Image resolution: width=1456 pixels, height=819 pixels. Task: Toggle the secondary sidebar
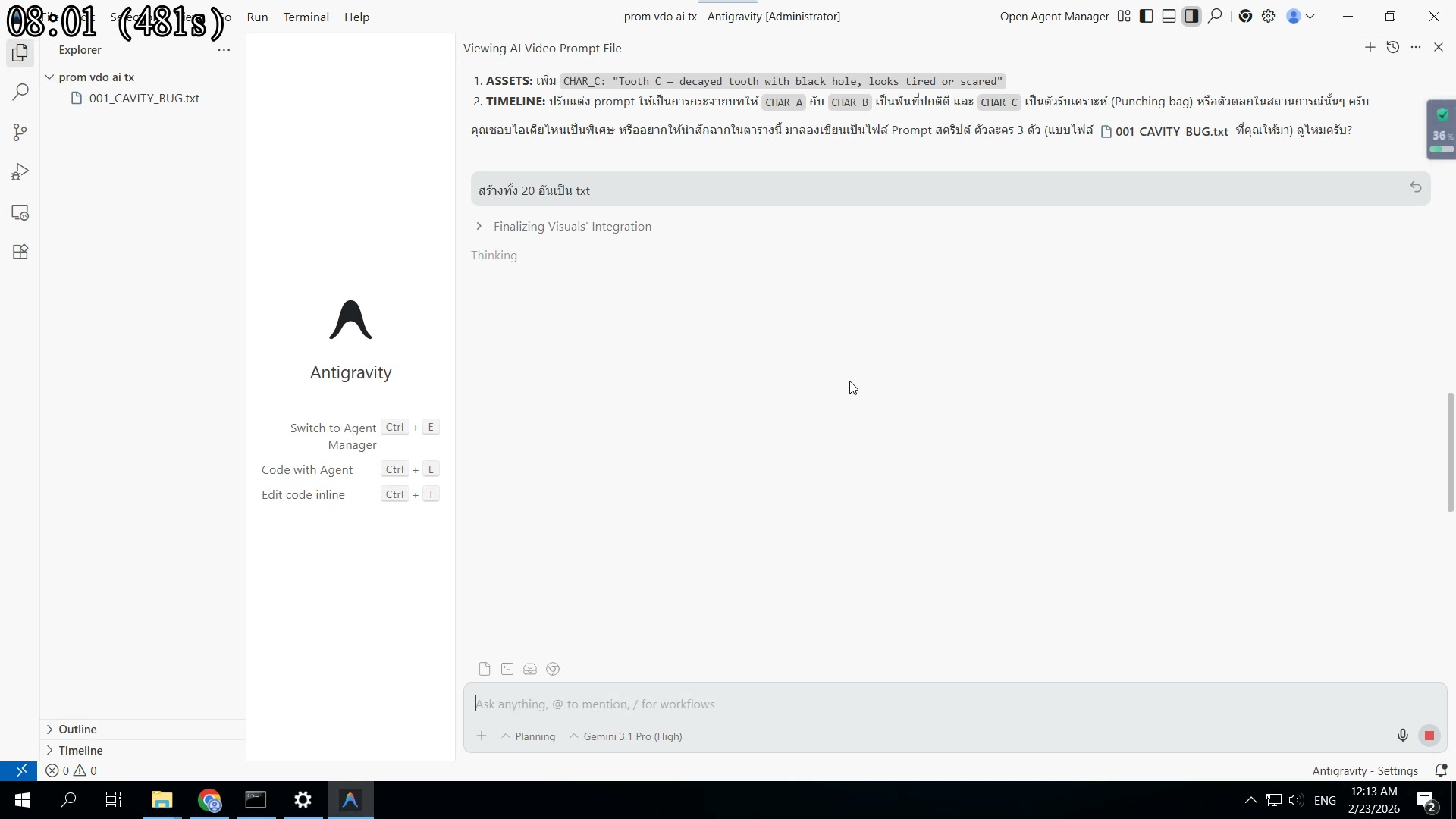coord(1192,16)
